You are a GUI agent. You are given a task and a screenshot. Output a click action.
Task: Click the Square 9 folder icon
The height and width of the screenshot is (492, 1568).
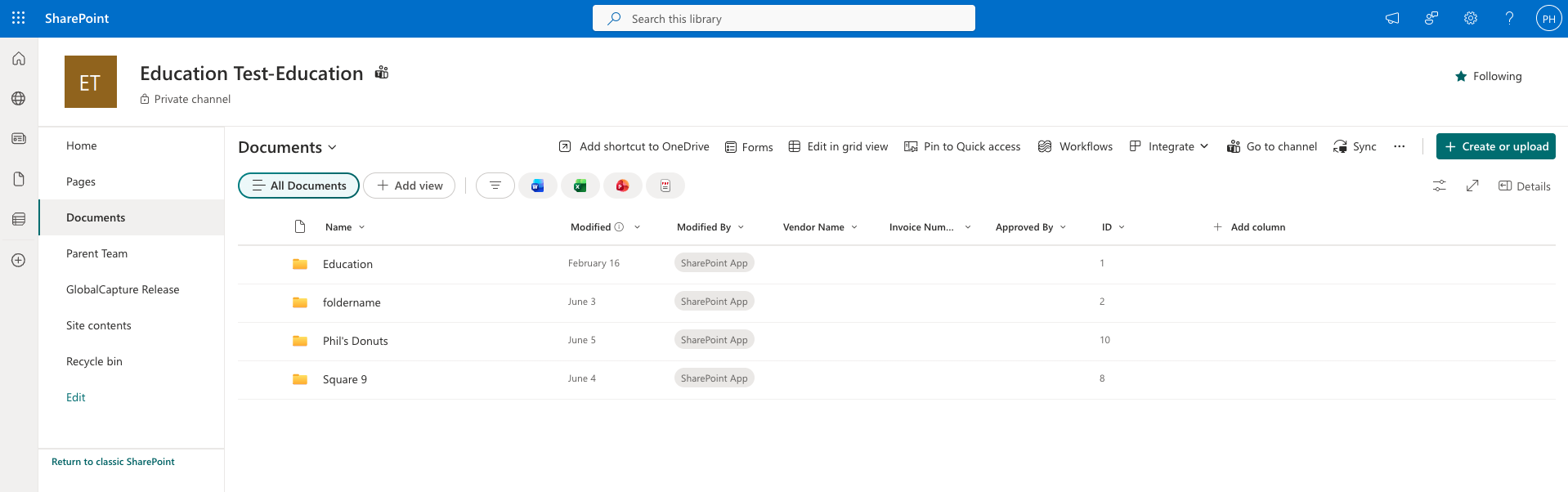pyautogui.click(x=300, y=379)
